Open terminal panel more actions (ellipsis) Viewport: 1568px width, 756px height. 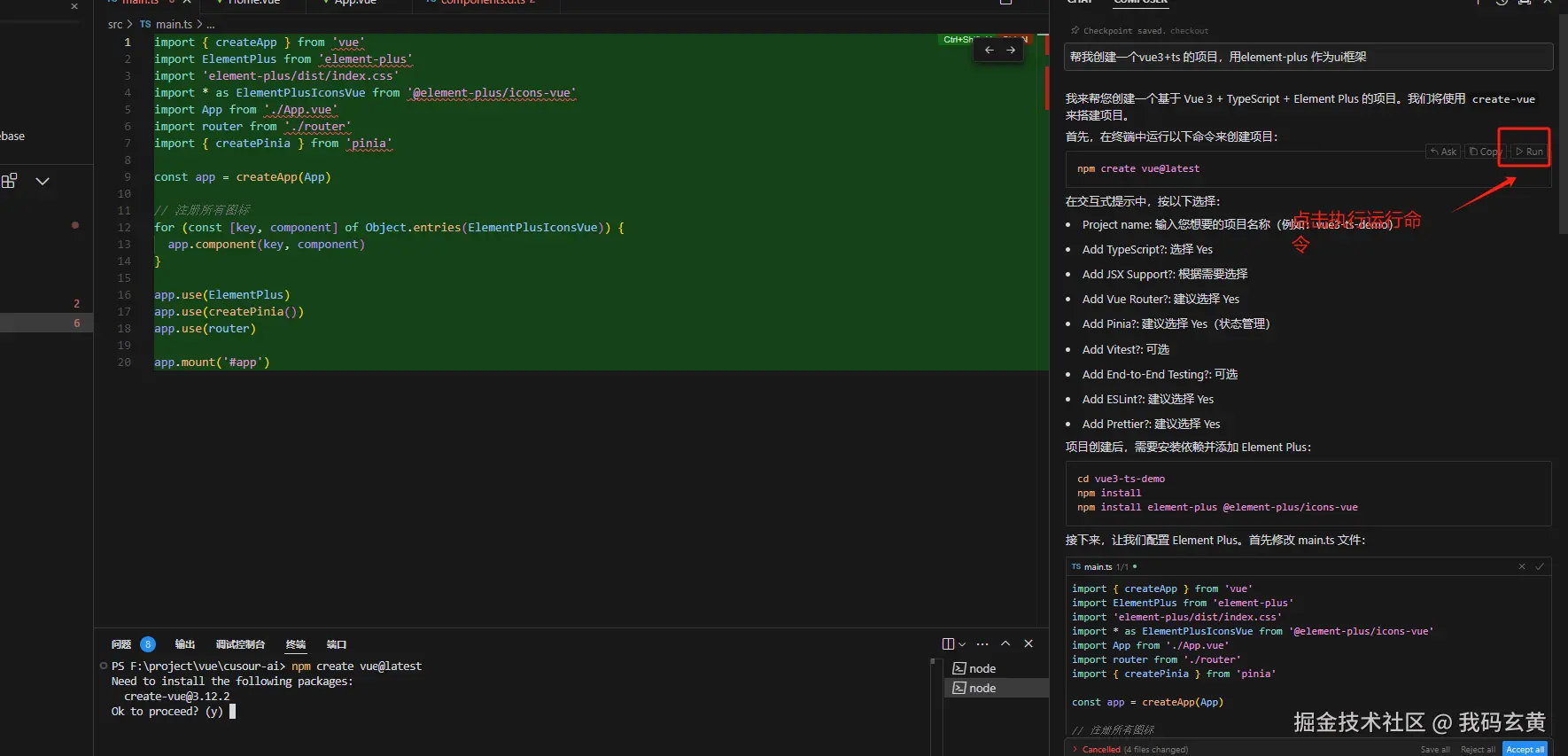pos(982,644)
